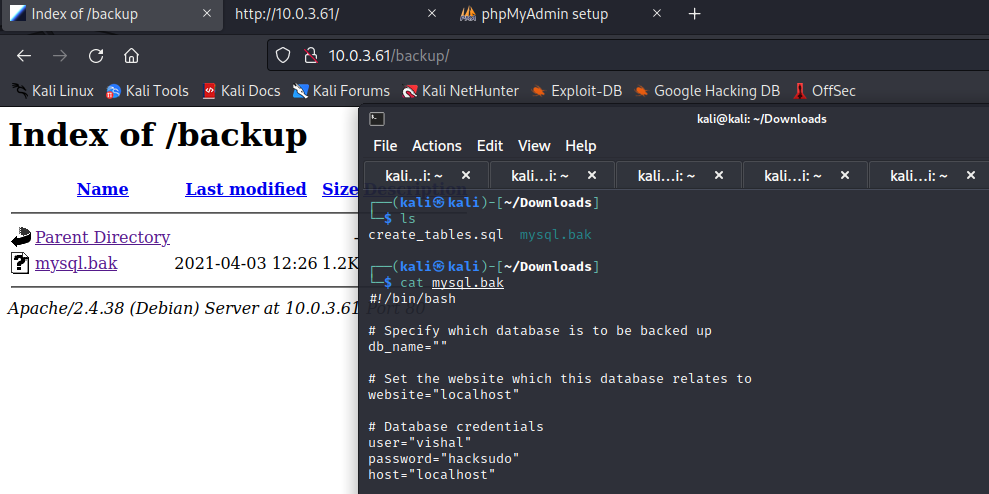989x494 pixels.
Task: Close the second terminal tab
Action: [x=592, y=175]
